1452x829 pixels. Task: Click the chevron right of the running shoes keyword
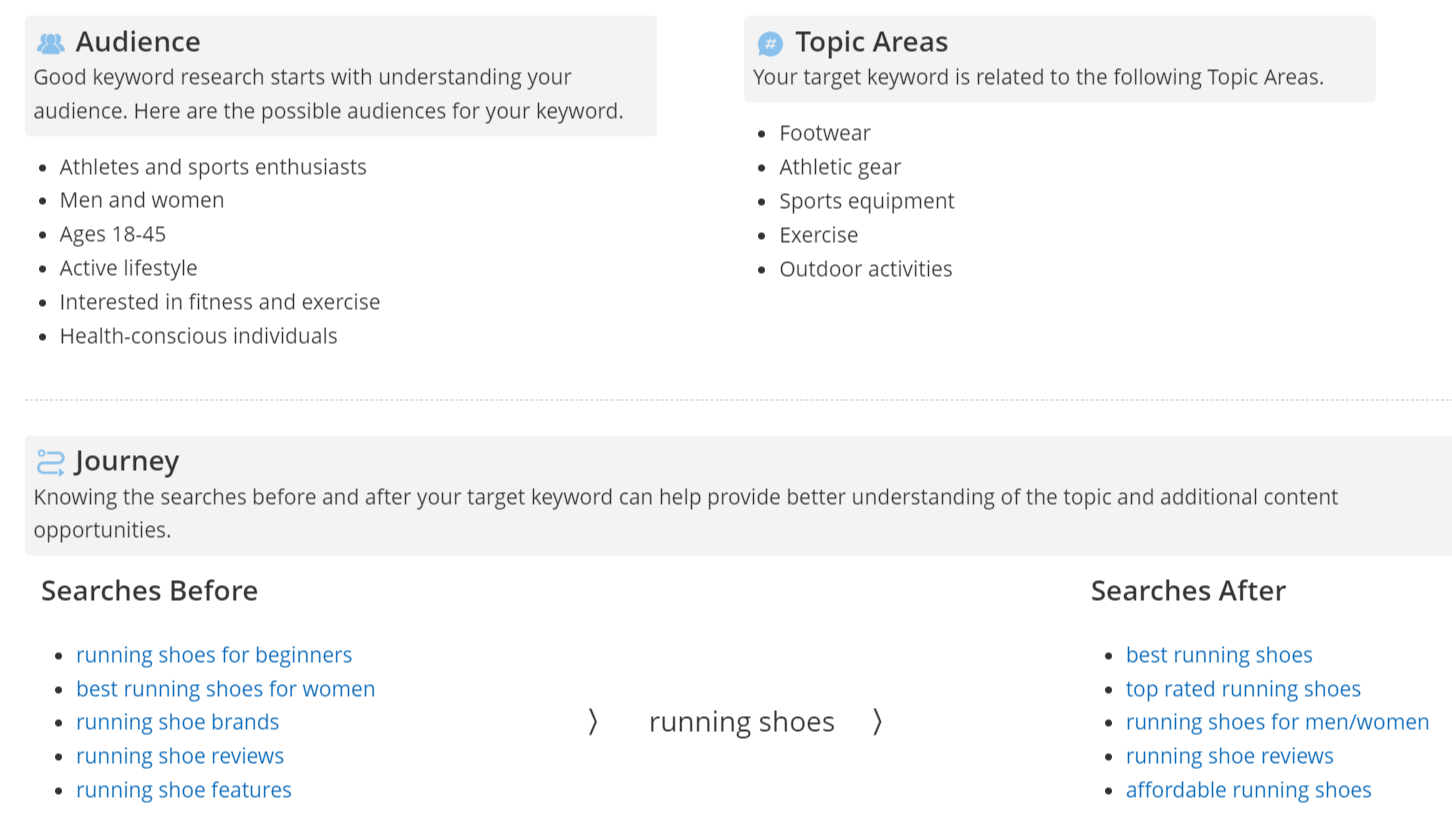point(877,722)
